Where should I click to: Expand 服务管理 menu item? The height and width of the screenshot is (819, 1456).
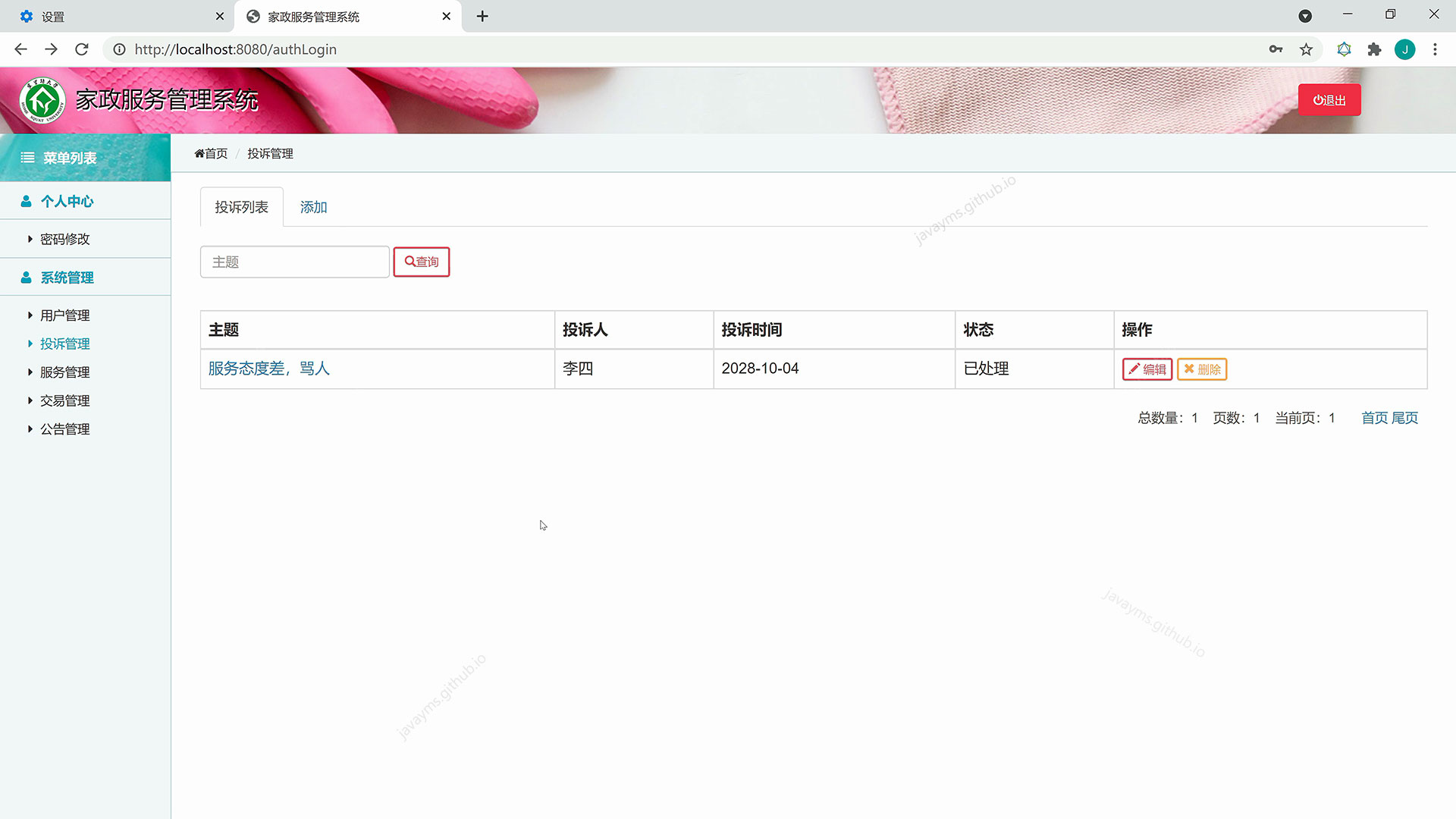65,372
